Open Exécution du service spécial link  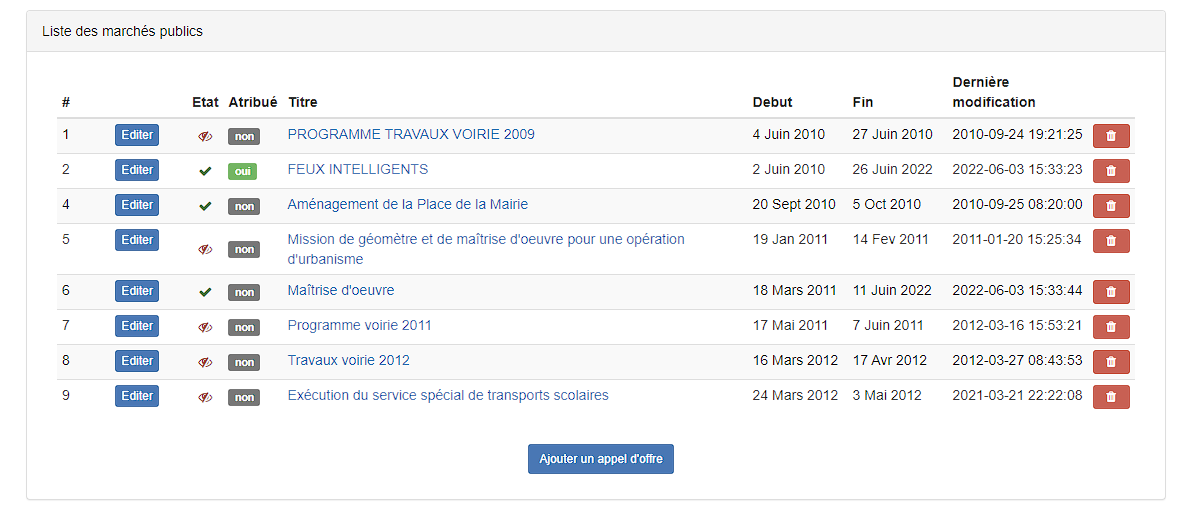point(448,395)
